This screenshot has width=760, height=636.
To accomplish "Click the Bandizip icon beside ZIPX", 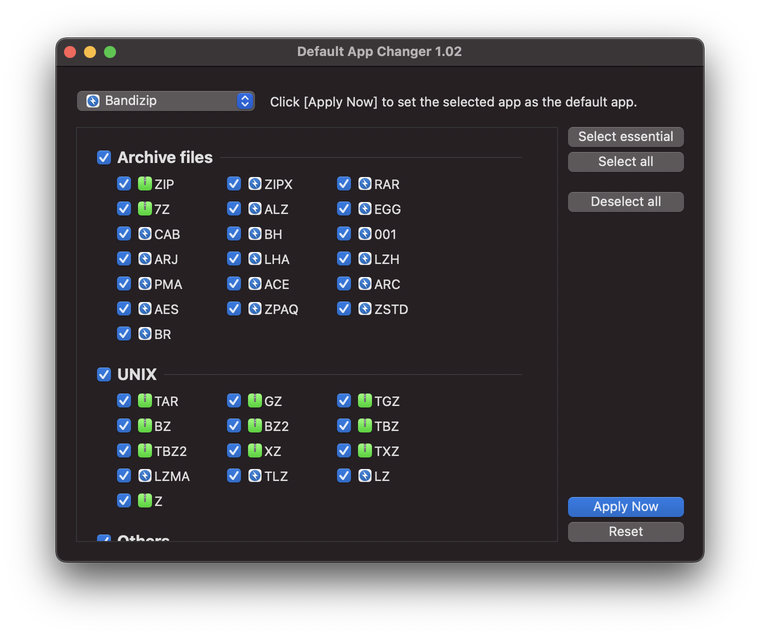I will [254, 184].
